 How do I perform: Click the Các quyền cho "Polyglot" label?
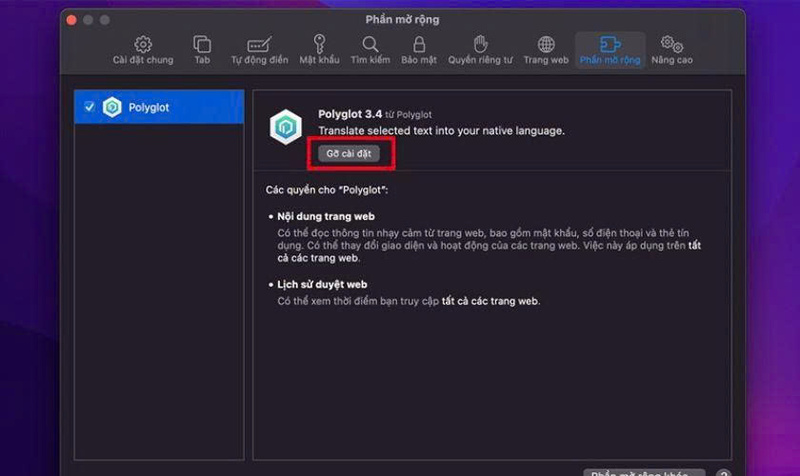click(x=327, y=190)
